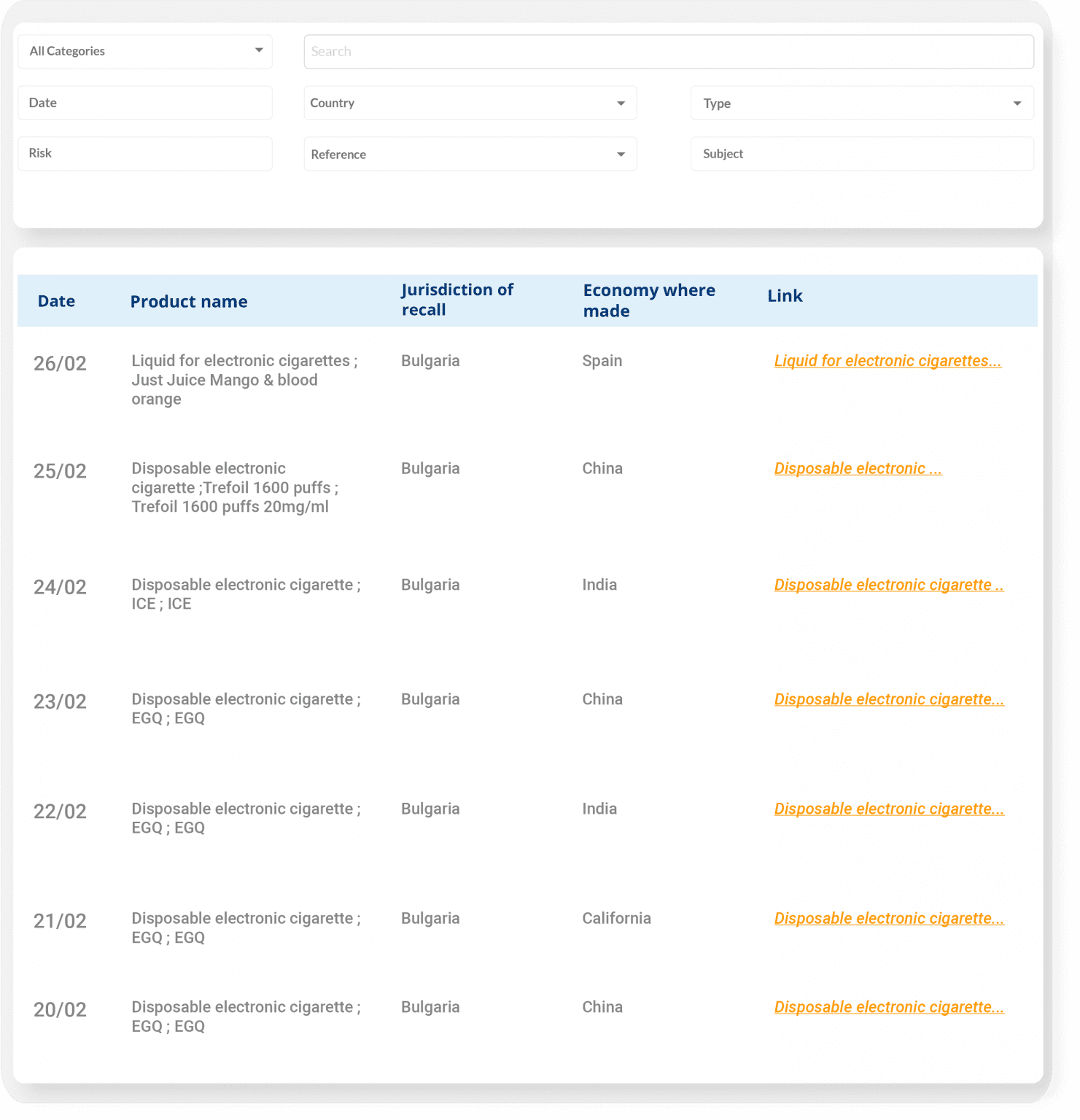
Task: Click the Economy where made header
Action: click(648, 300)
